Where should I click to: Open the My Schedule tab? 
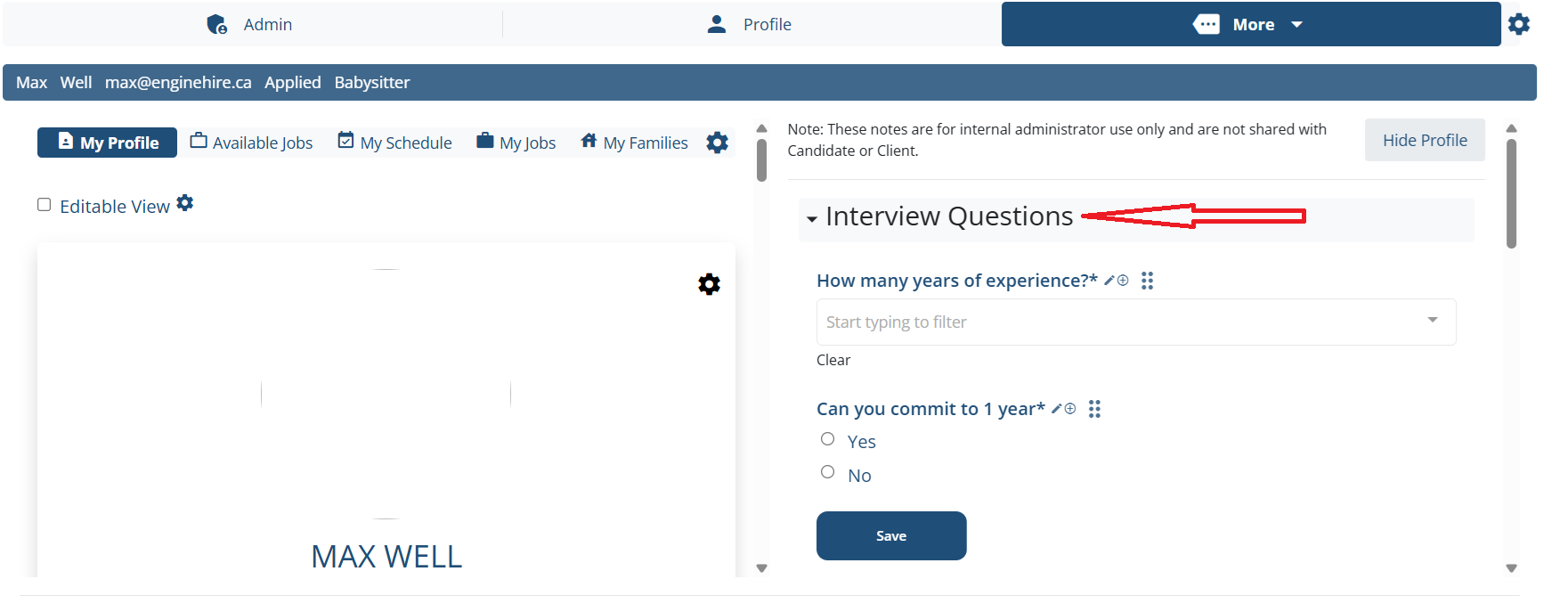[394, 143]
